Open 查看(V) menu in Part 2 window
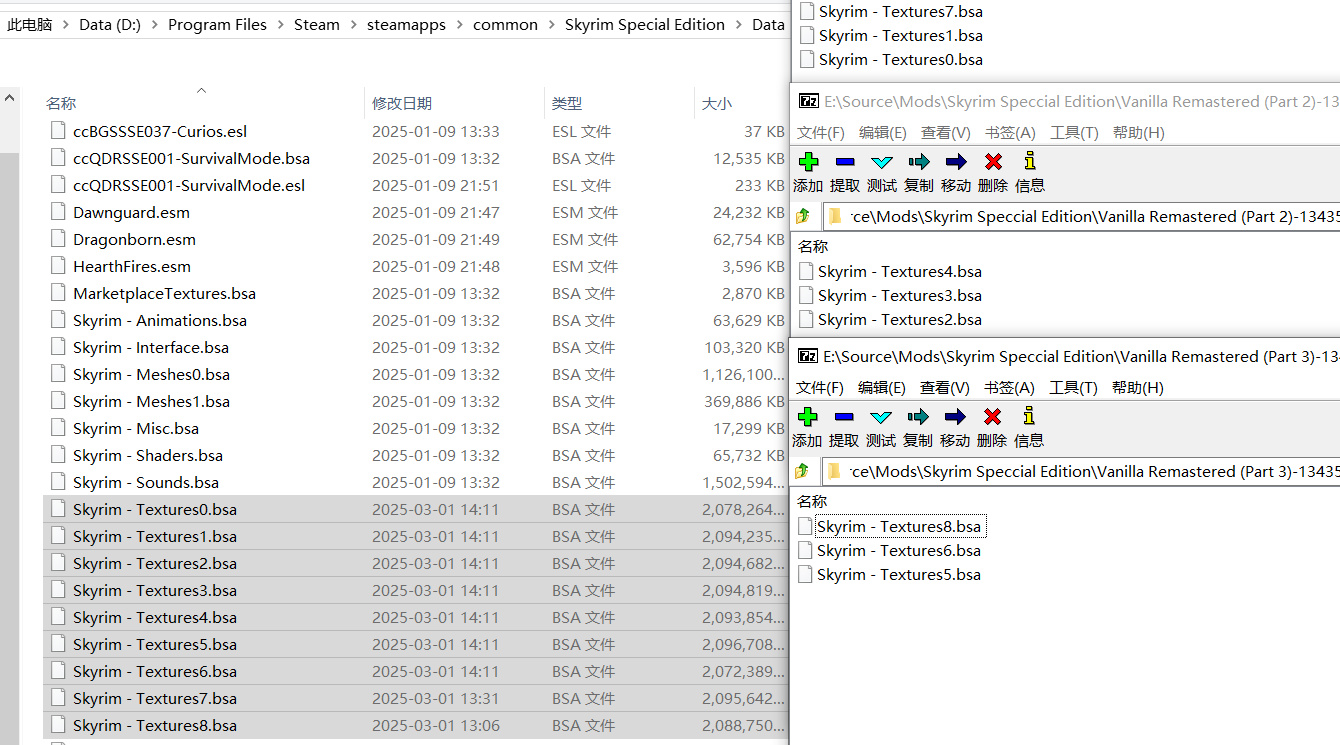Viewport: 1340px width, 745px height. click(x=946, y=132)
